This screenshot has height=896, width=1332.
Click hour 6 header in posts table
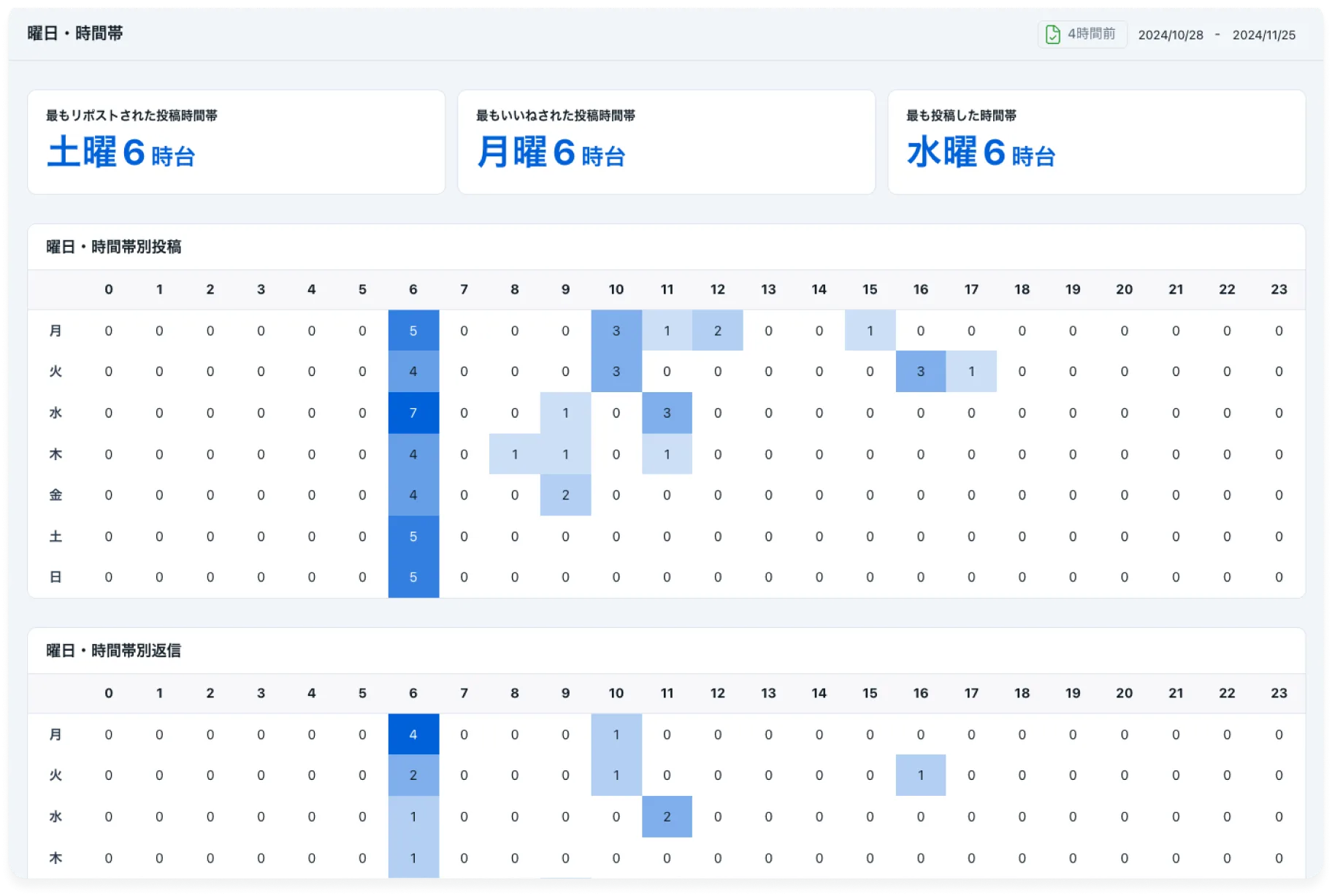[413, 290]
